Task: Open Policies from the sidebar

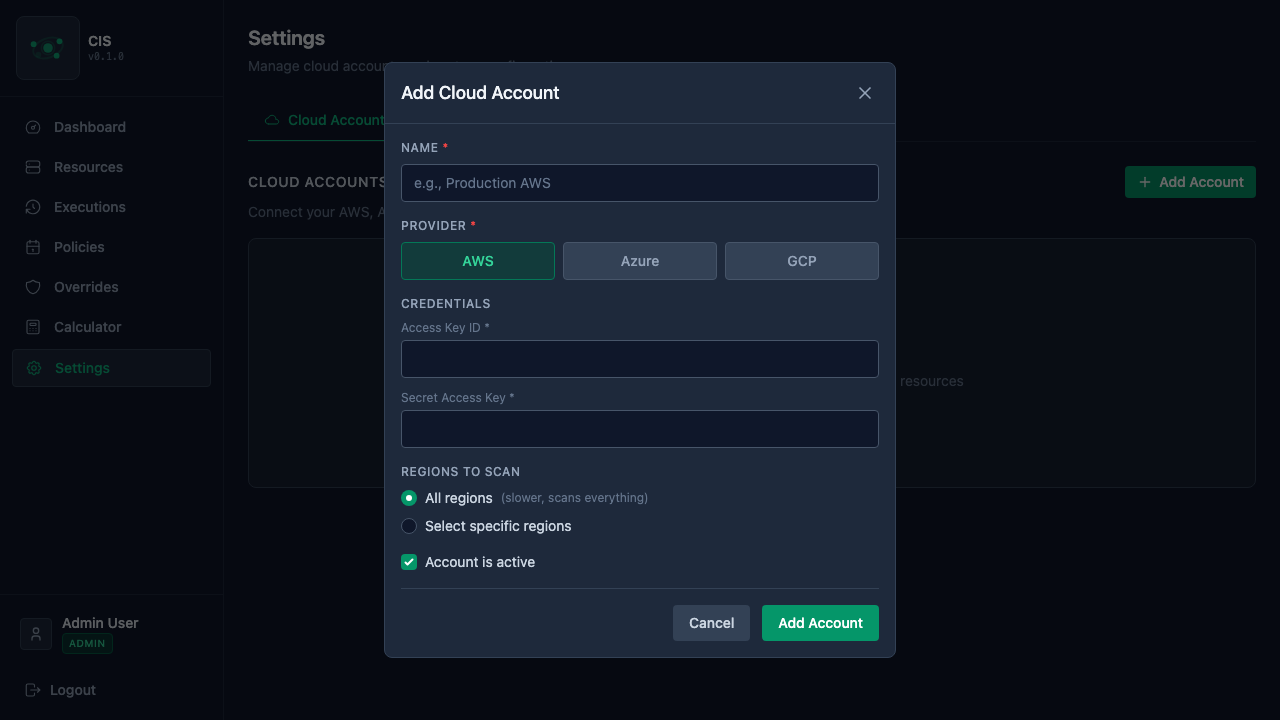Action: (x=111, y=247)
